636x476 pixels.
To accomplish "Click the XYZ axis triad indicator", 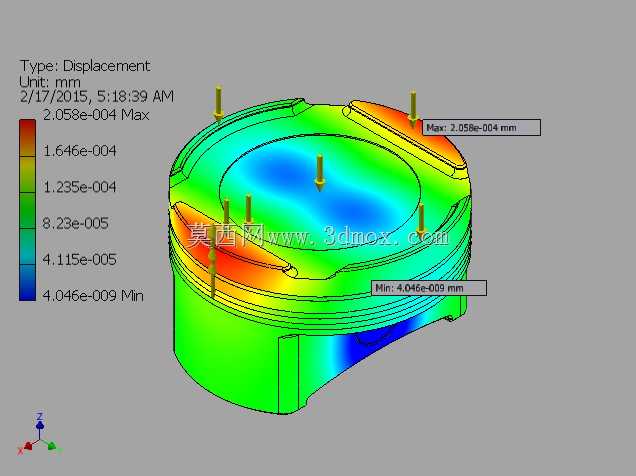I will click(40, 435).
